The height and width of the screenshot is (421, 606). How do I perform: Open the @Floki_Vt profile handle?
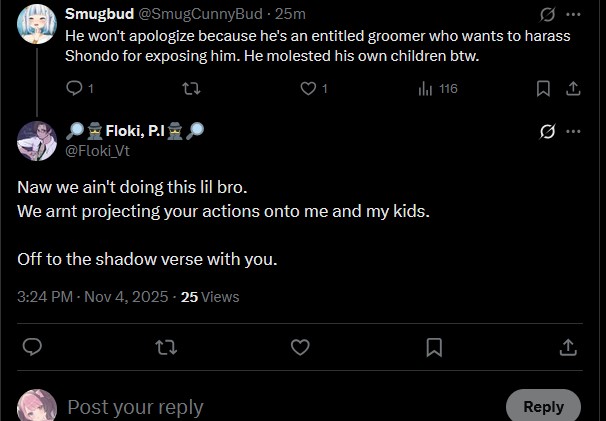[97, 151]
